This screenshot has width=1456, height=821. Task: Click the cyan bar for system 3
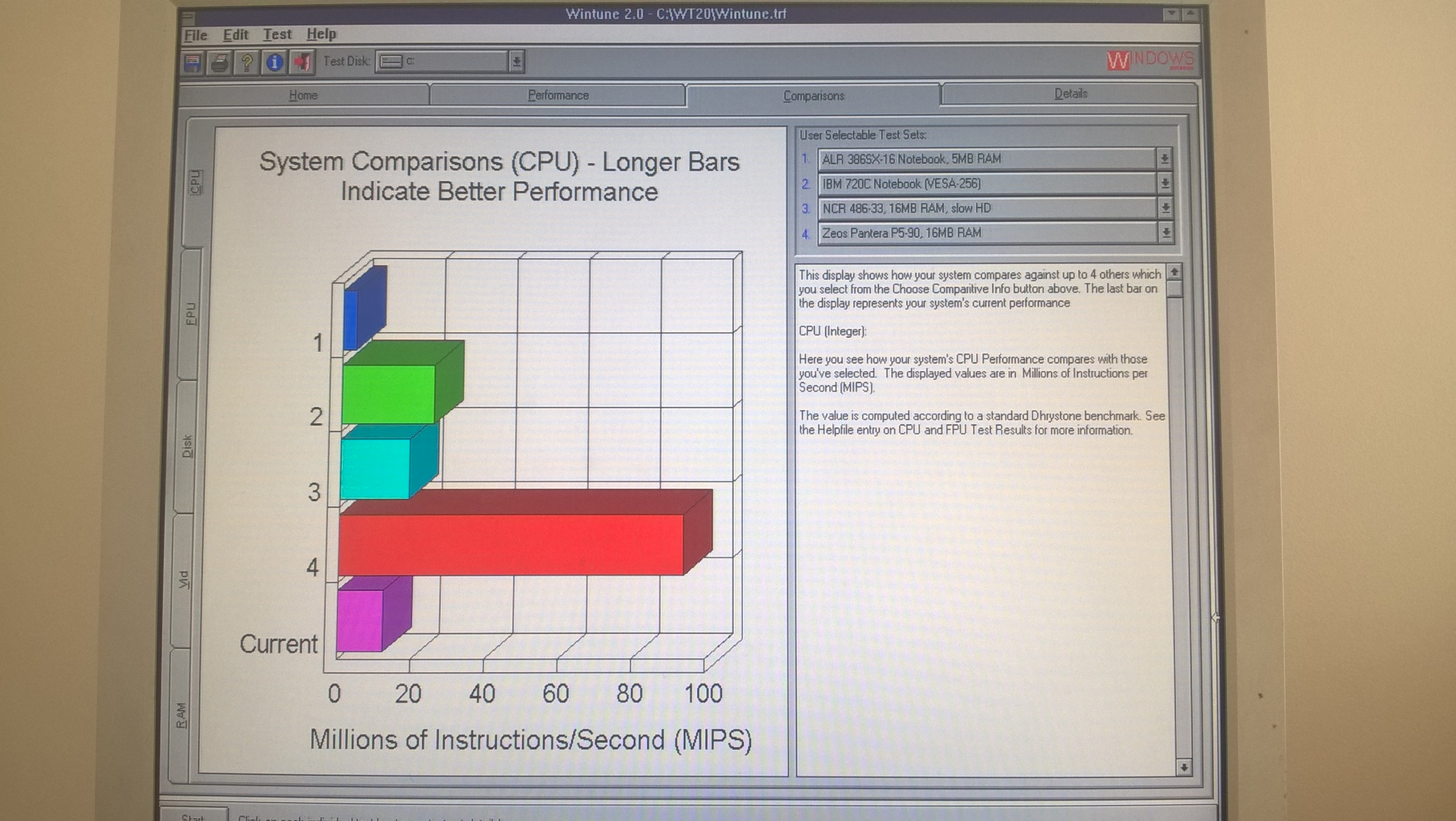[389, 461]
